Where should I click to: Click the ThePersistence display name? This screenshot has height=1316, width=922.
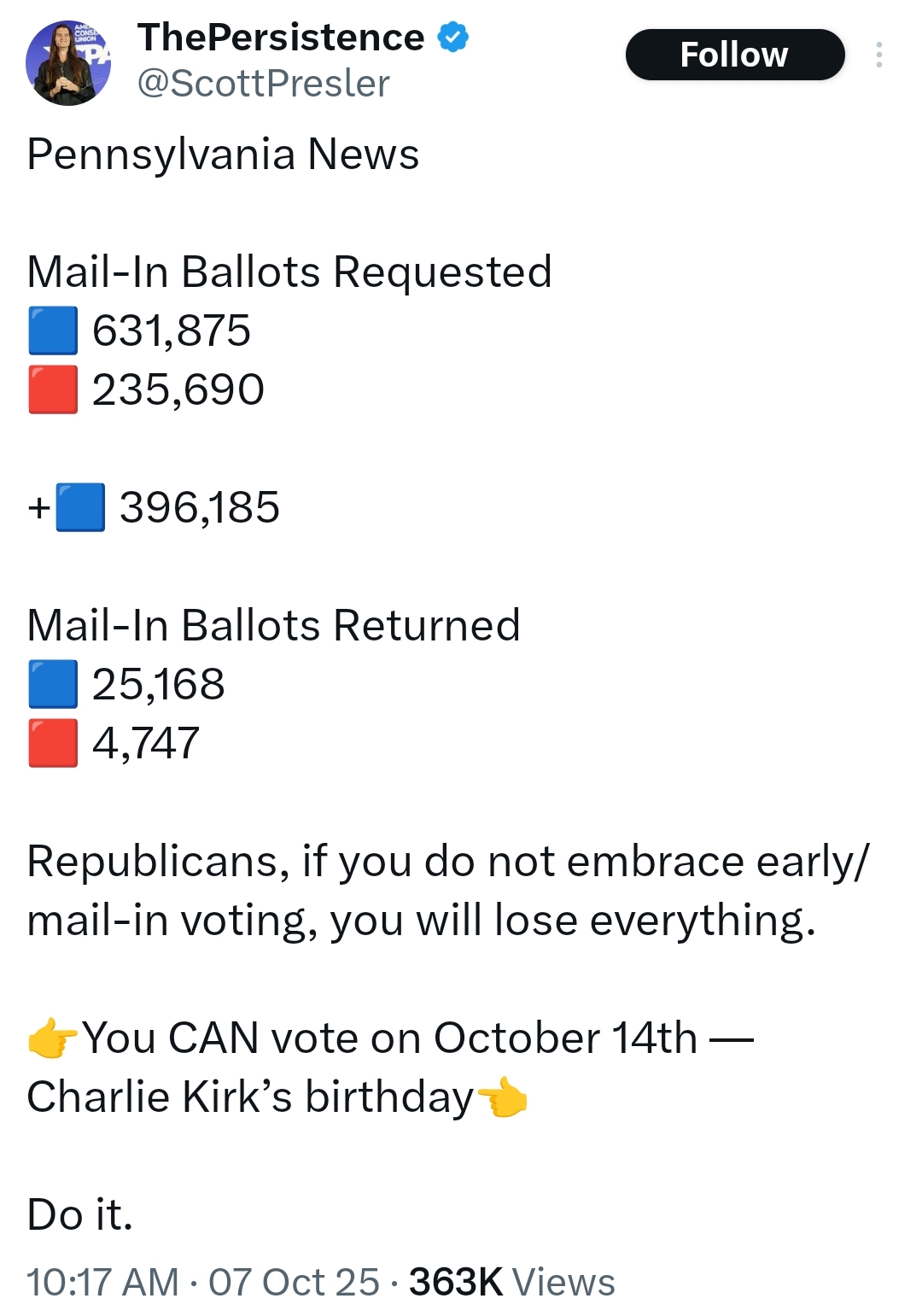coord(281,38)
